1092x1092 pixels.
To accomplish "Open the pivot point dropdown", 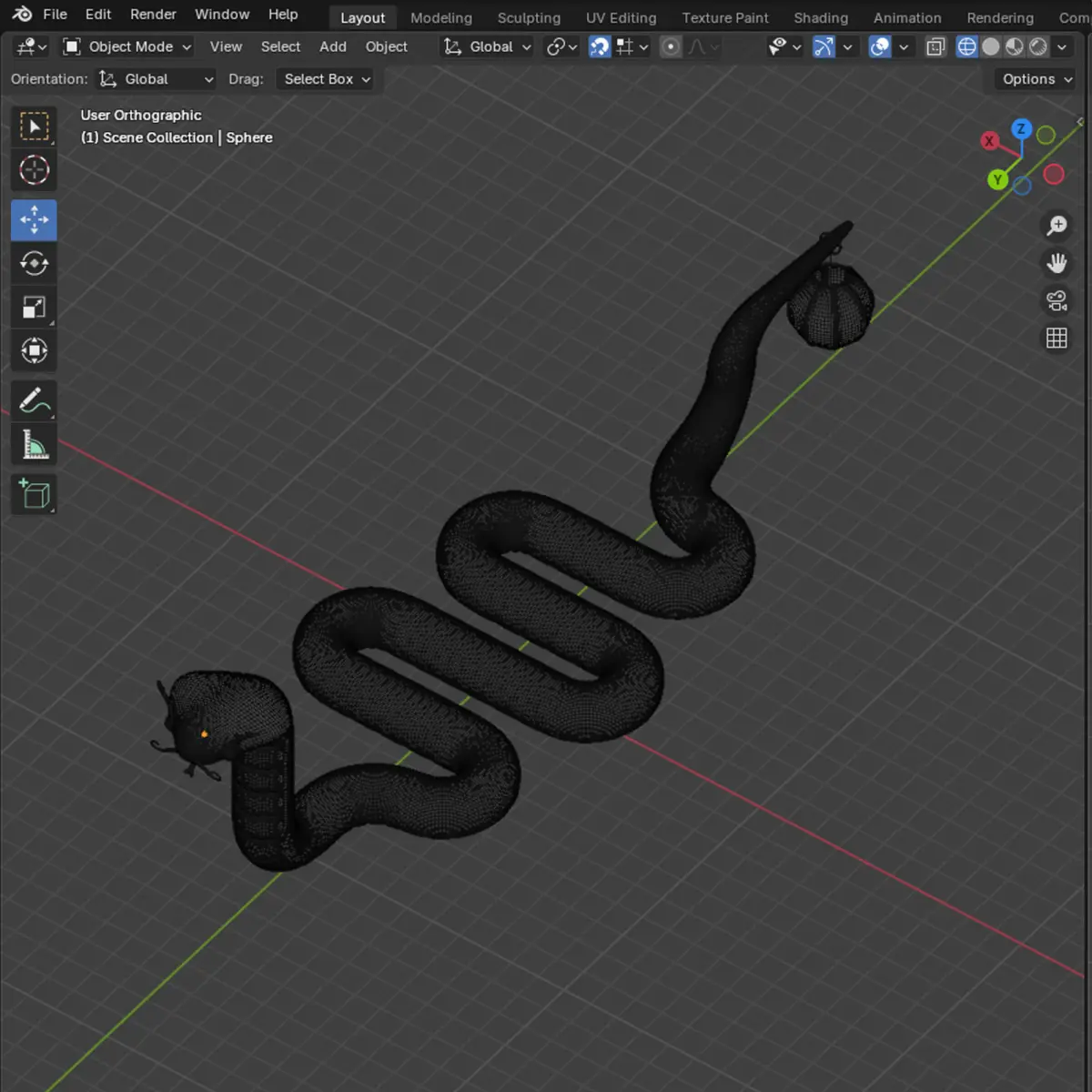I will 561,46.
